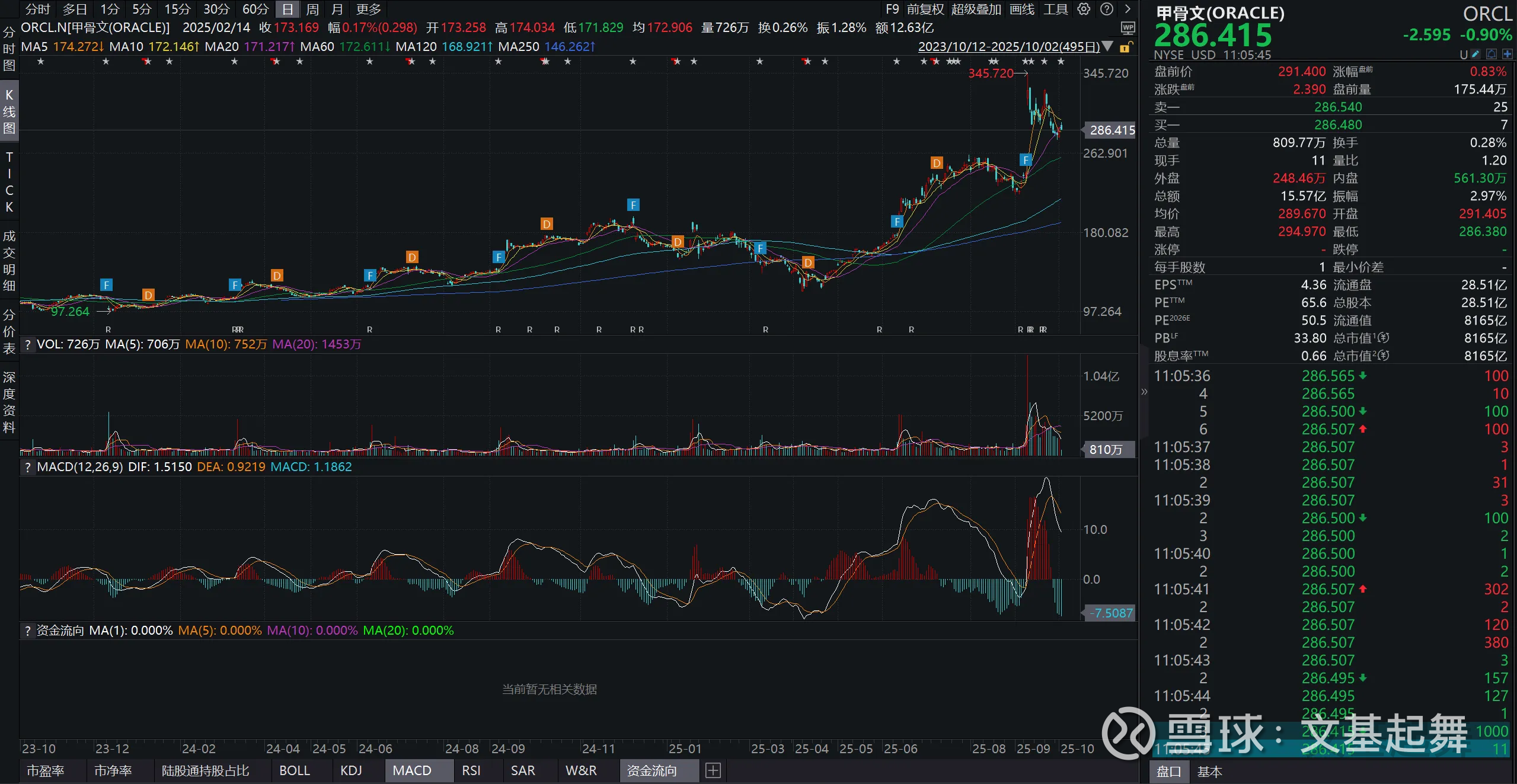Select the 基本 tab
The width and height of the screenshot is (1517, 784).
[1209, 772]
